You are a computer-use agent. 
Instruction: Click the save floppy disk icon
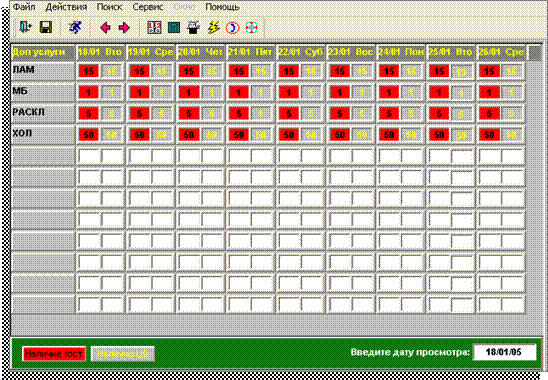(46, 27)
